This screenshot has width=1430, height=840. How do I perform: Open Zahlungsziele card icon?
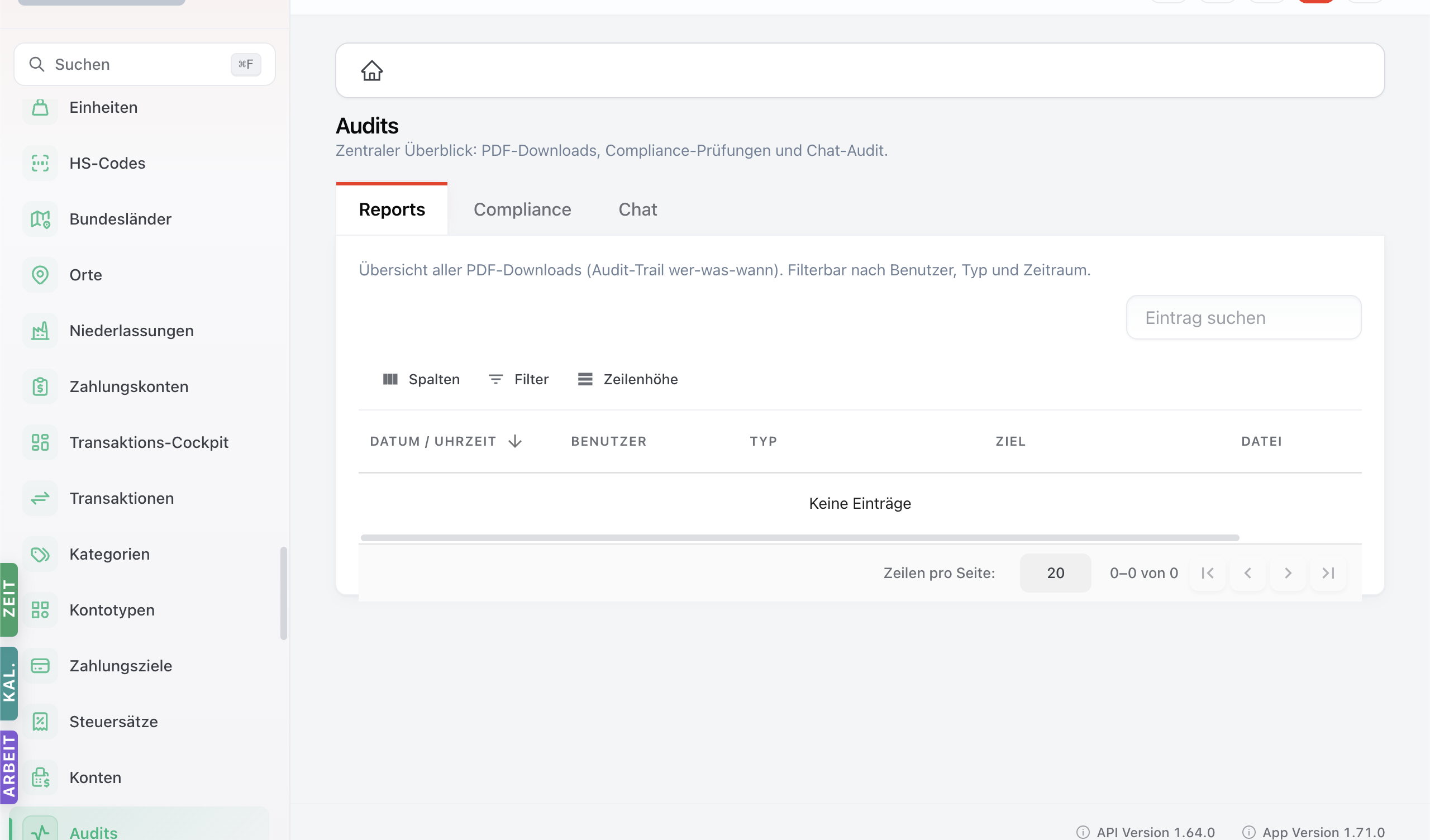tap(40, 666)
